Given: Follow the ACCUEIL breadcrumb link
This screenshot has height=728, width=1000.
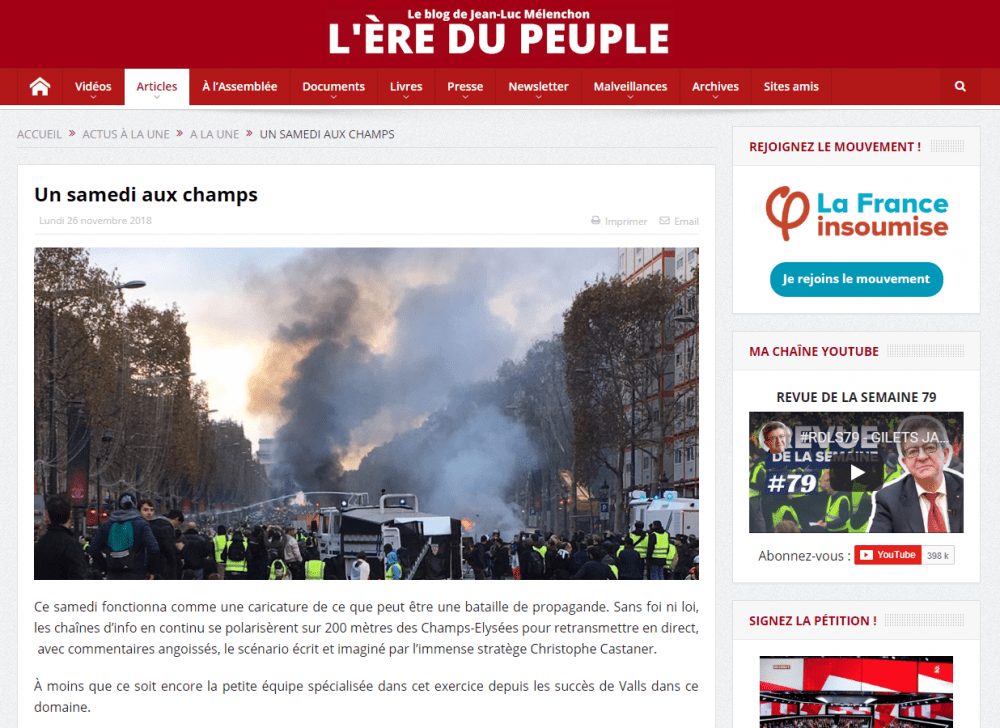Looking at the screenshot, I should [x=39, y=135].
